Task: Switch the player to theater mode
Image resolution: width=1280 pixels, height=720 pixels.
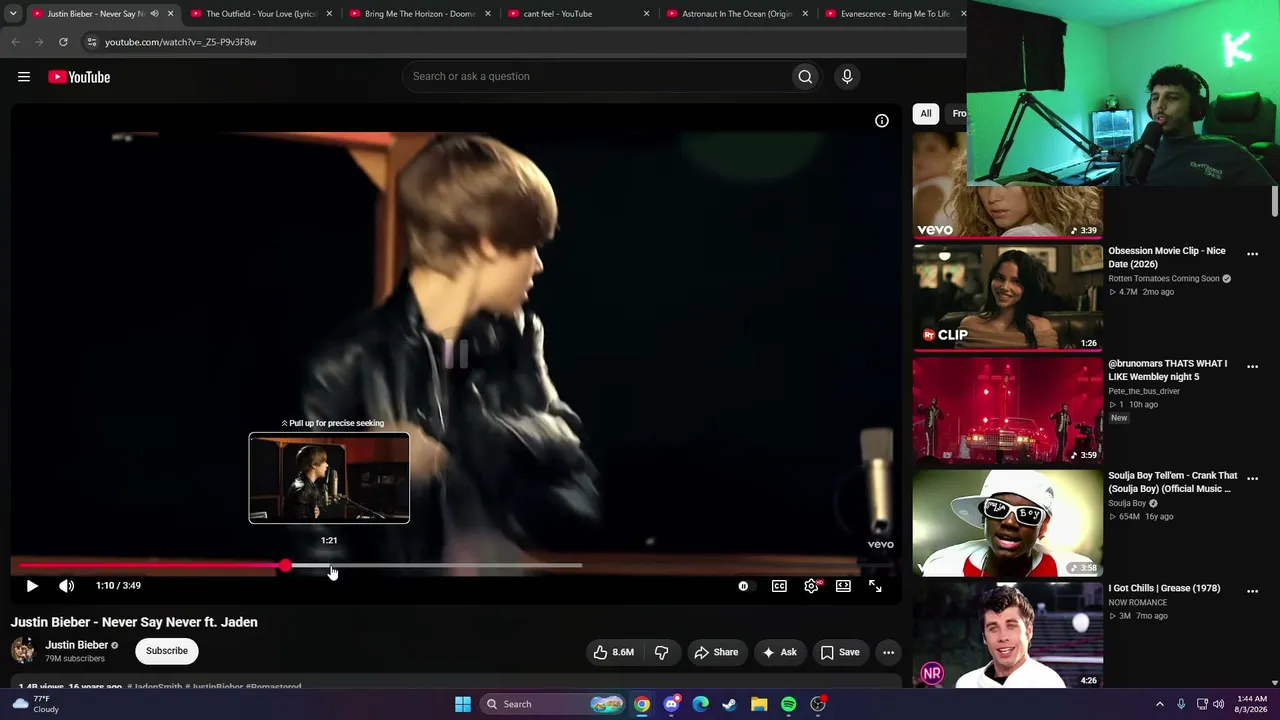Action: (x=843, y=586)
